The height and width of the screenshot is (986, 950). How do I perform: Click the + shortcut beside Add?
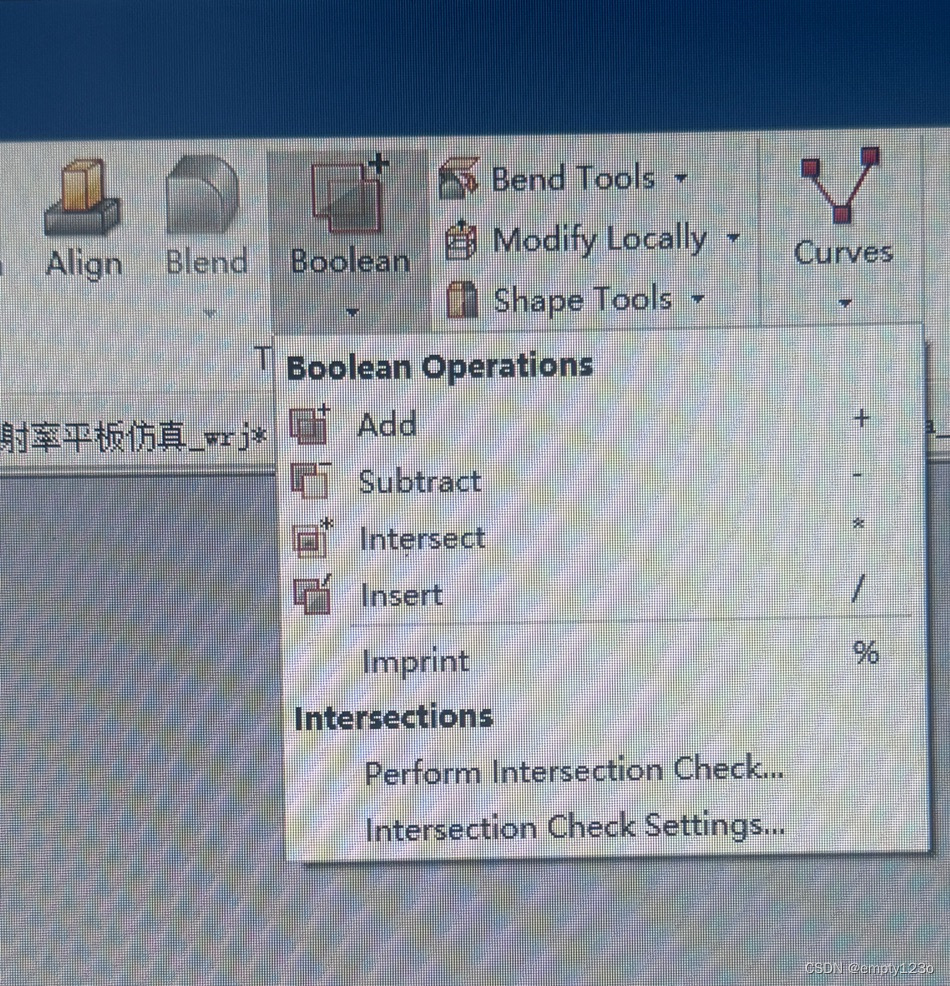click(862, 418)
